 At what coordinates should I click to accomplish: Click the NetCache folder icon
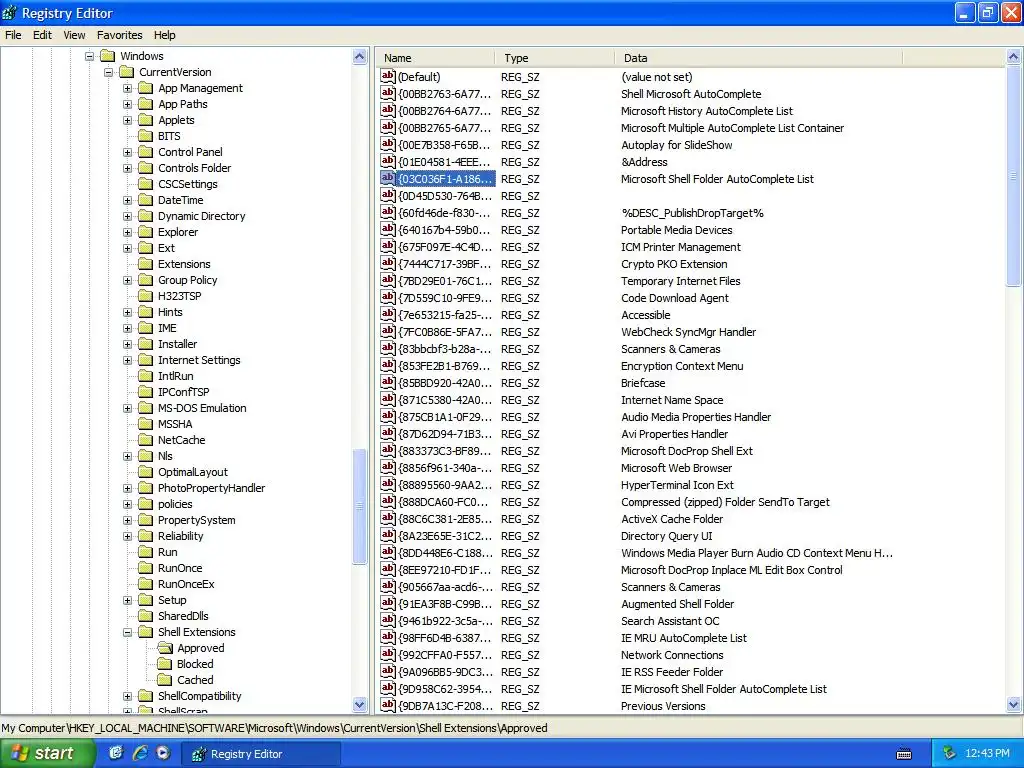pos(146,440)
